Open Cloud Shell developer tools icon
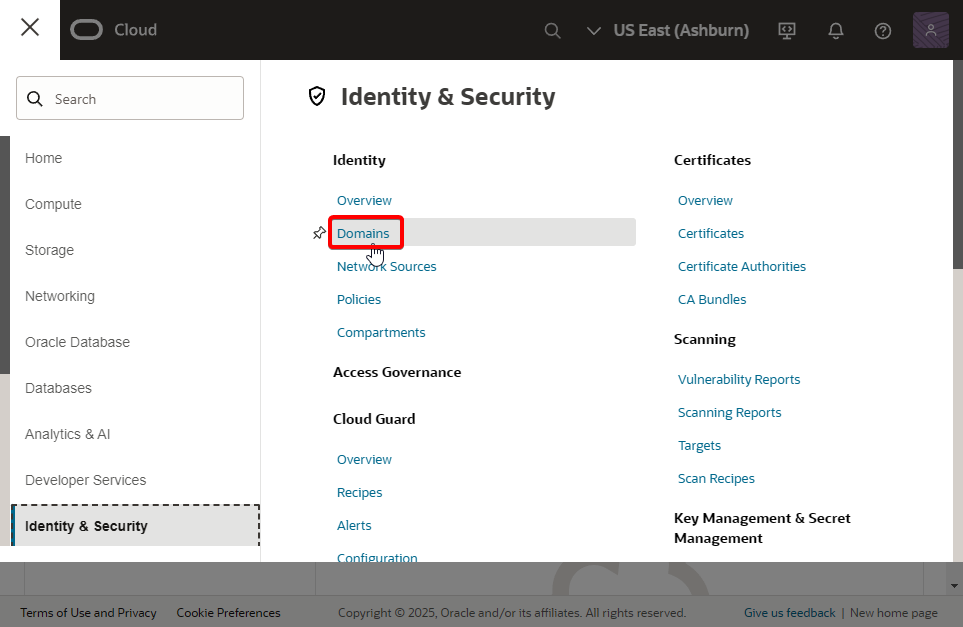 click(786, 30)
